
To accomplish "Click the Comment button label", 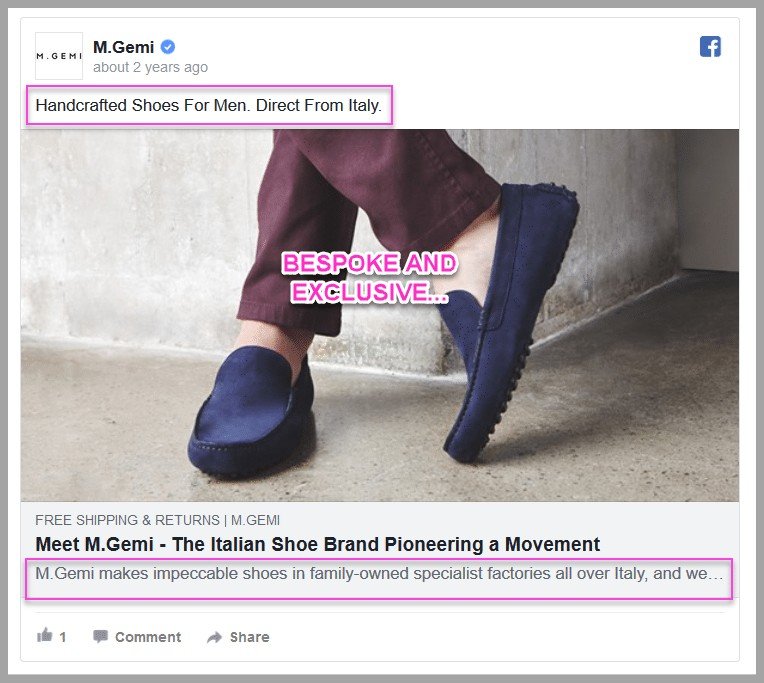I will pyautogui.click(x=148, y=637).
